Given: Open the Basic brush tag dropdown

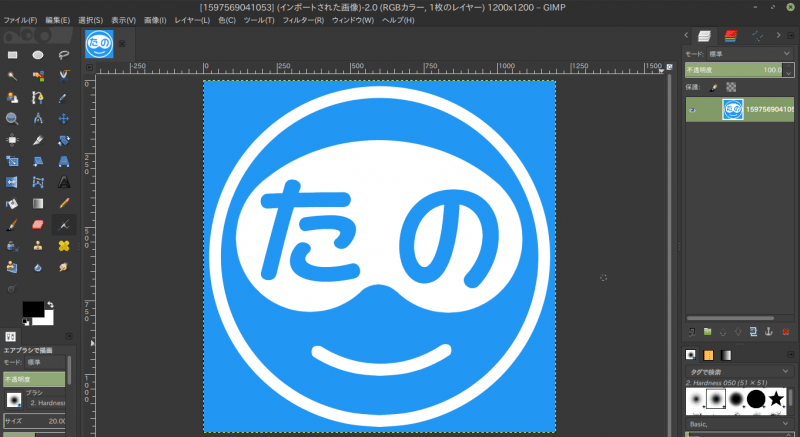Looking at the screenshot, I should click(x=740, y=423).
